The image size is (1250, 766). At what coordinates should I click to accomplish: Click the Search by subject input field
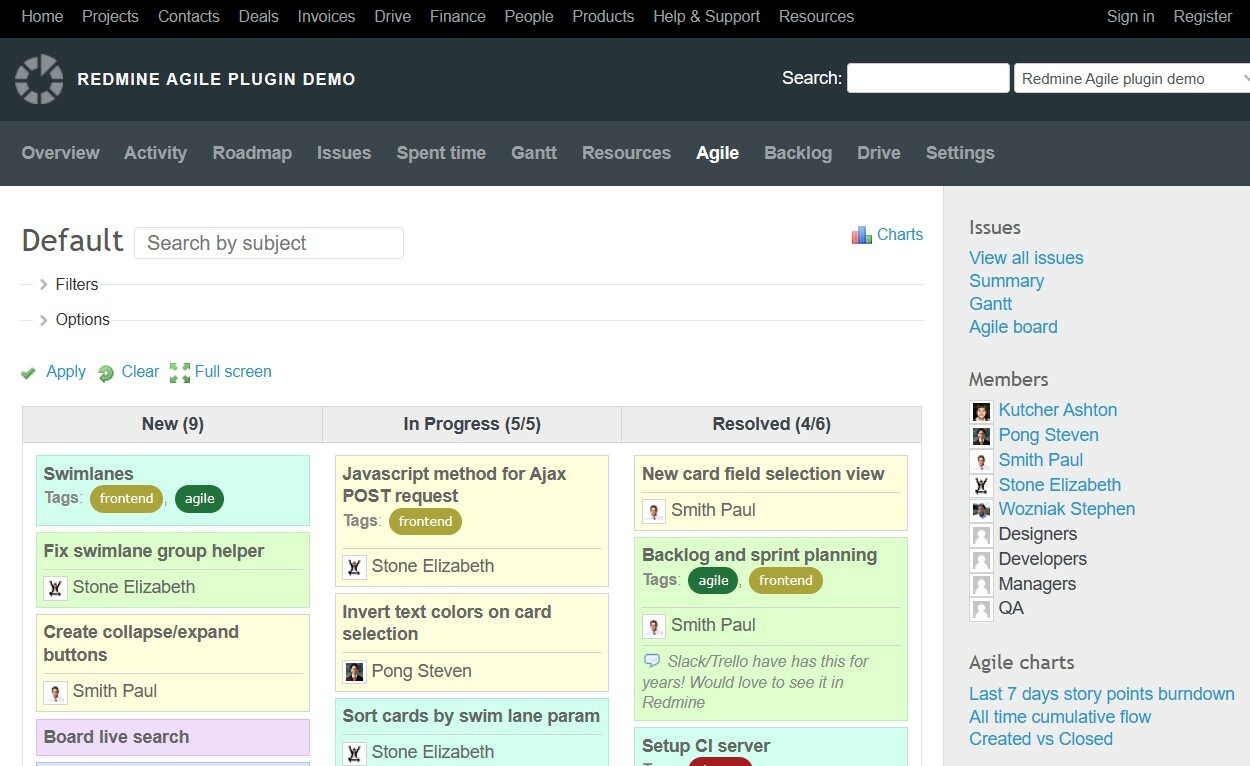click(268, 242)
